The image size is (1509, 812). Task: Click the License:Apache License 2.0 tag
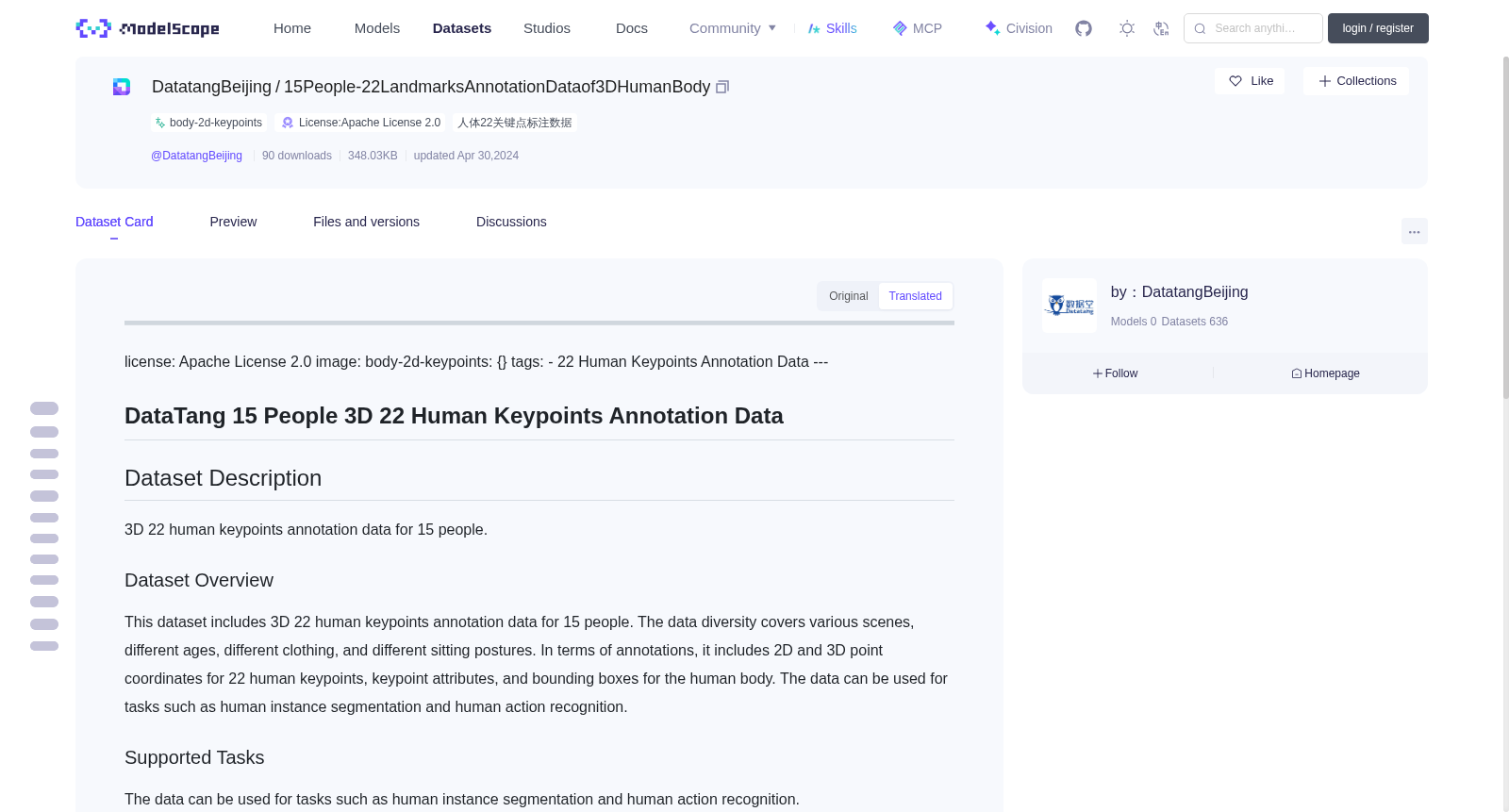coord(361,123)
